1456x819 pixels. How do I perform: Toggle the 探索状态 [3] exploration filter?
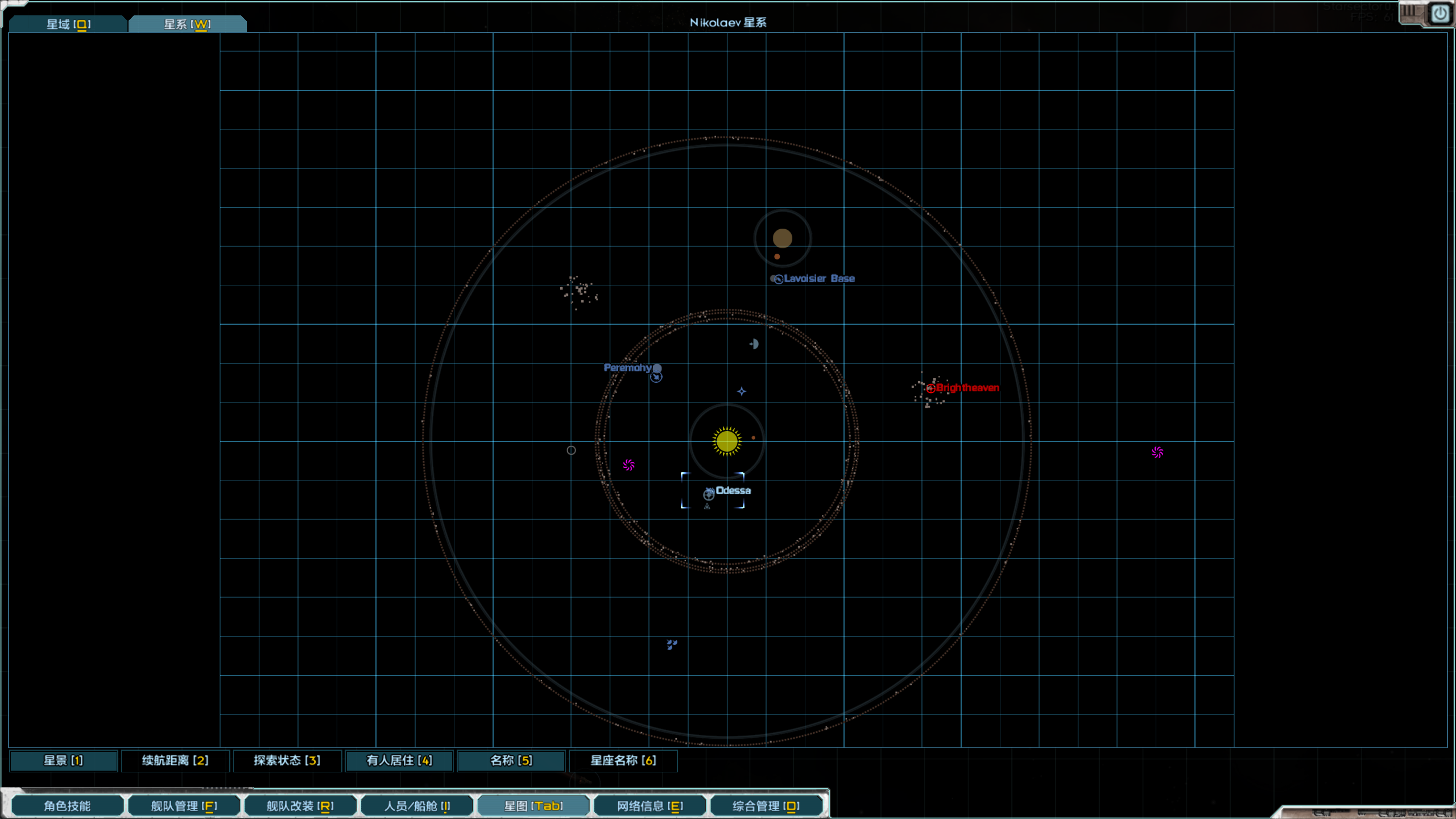tap(287, 760)
